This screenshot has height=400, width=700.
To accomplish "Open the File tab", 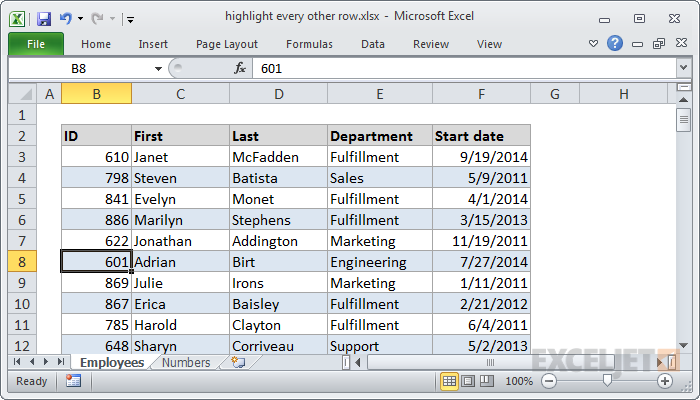I will click(x=36, y=44).
